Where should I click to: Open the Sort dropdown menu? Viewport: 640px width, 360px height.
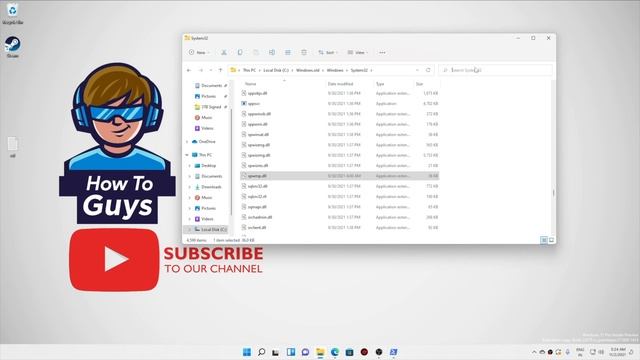coord(328,52)
